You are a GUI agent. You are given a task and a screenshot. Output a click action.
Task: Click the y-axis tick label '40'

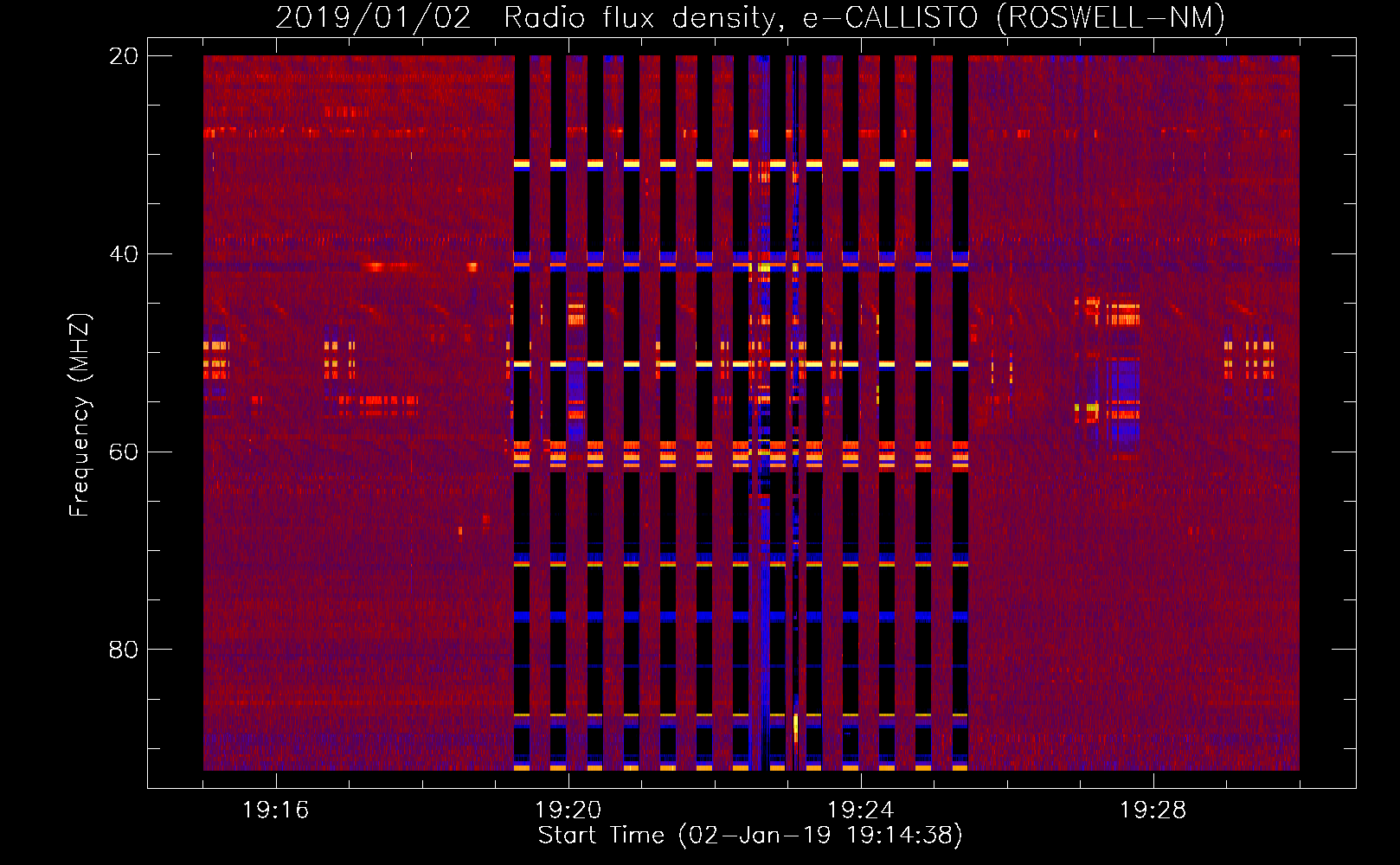[124, 254]
